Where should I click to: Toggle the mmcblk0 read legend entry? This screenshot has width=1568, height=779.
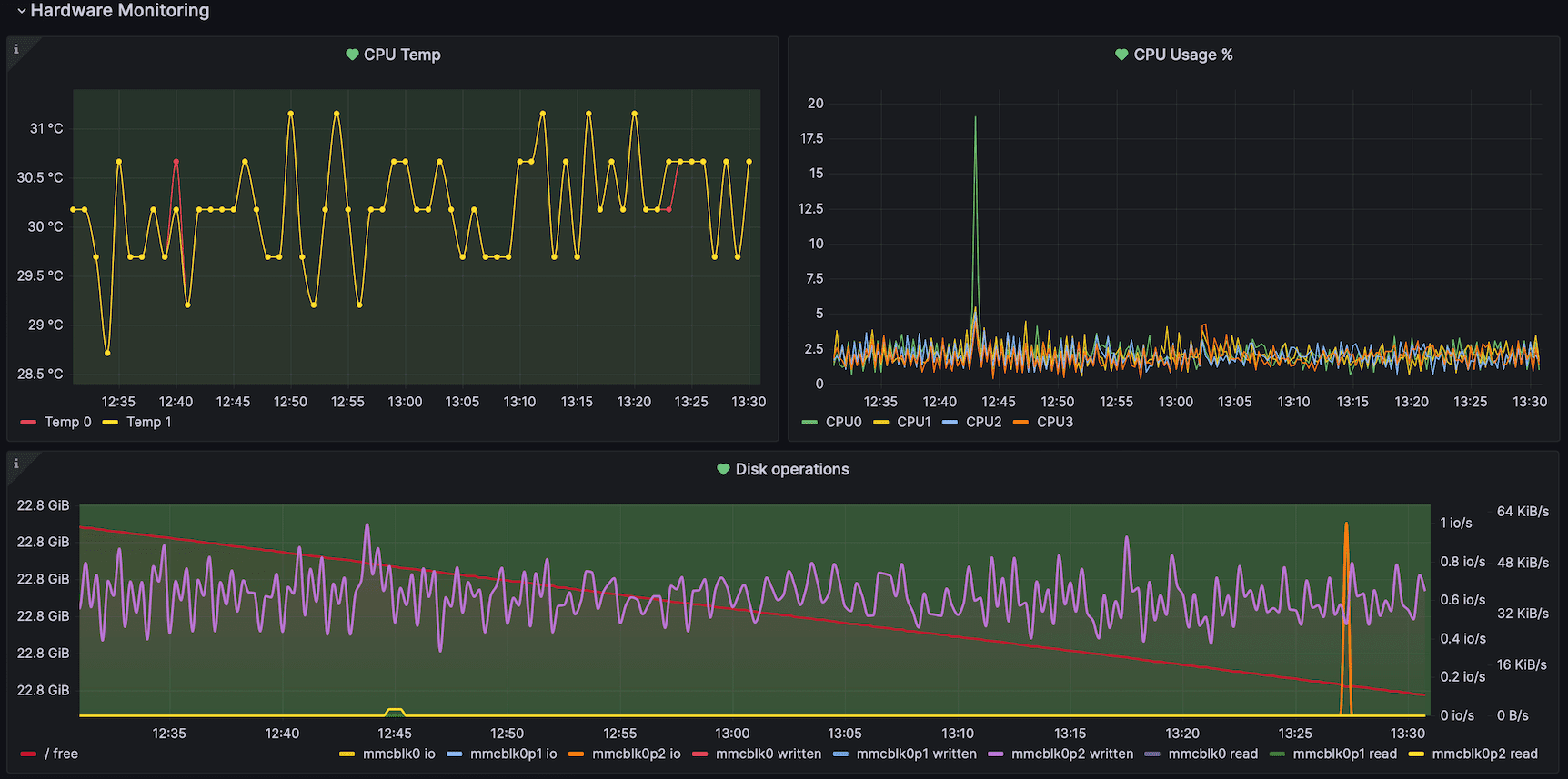[x=1213, y=754]
